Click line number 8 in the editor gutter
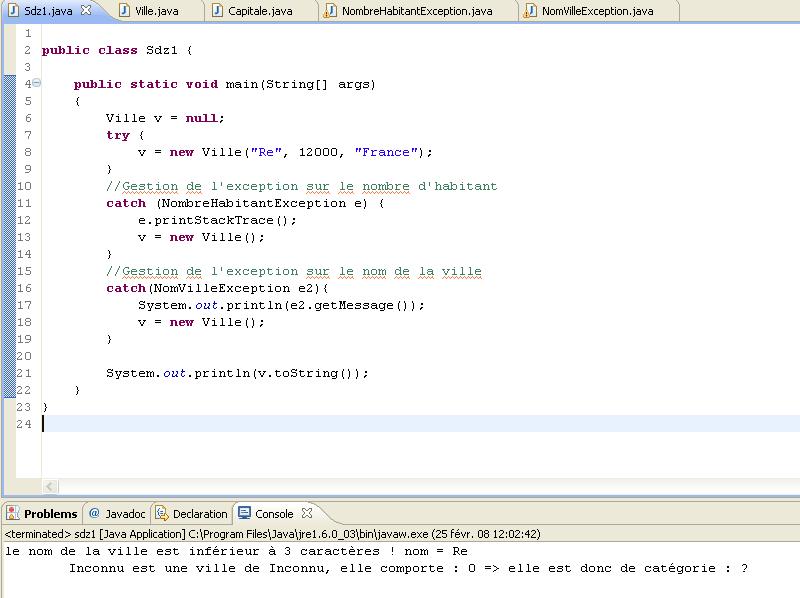 point(28,152)
